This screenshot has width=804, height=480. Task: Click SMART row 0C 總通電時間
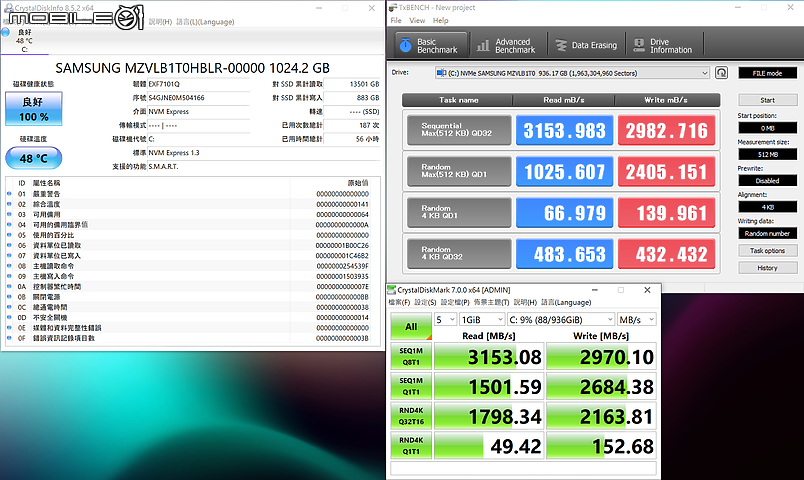[193, 307]
